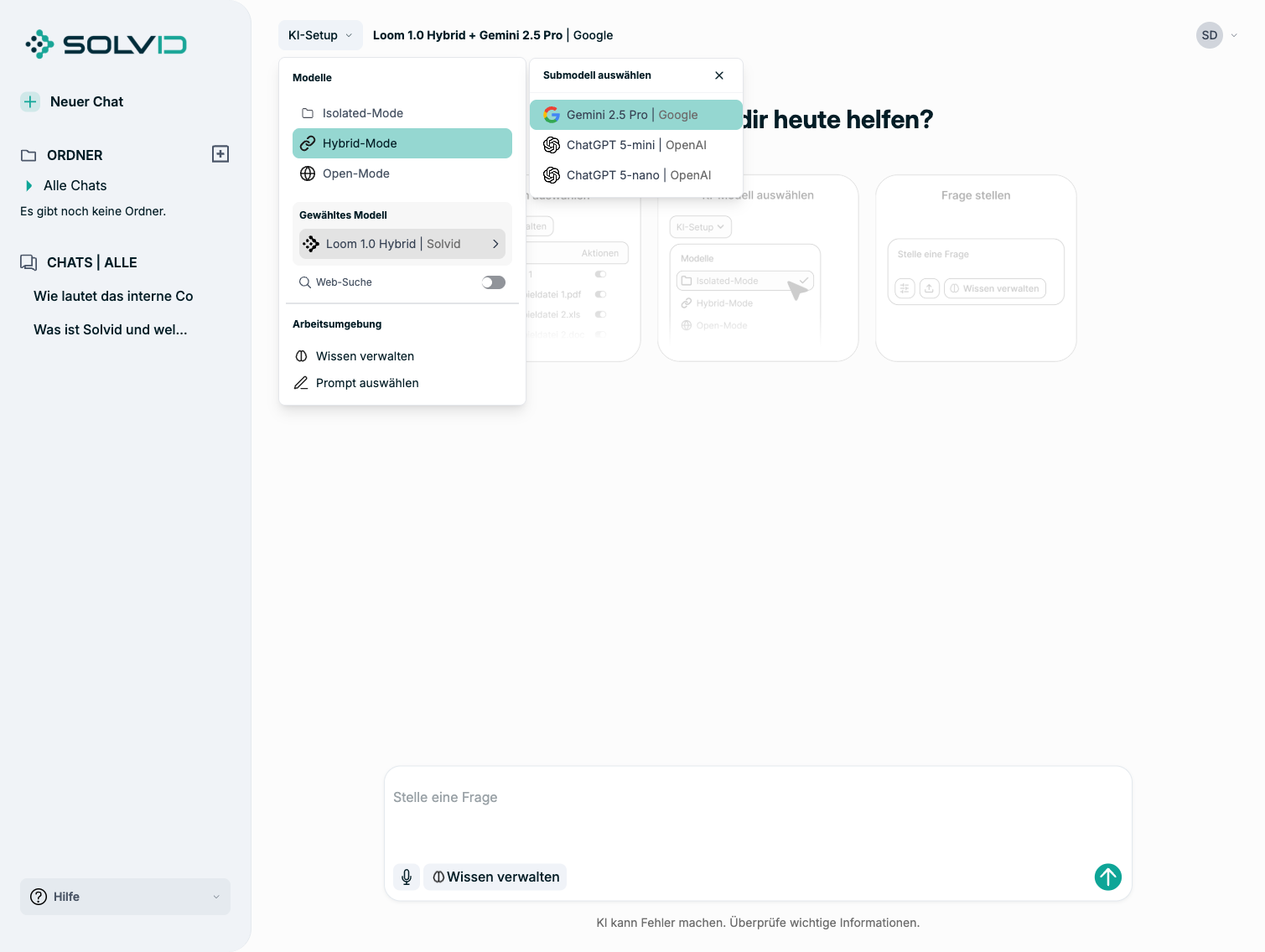
Task: Click the header title Loom 1.0 Hybrid + Gemini 2.5 Pro
Action: pyautogui.click(x=468, y=35)
